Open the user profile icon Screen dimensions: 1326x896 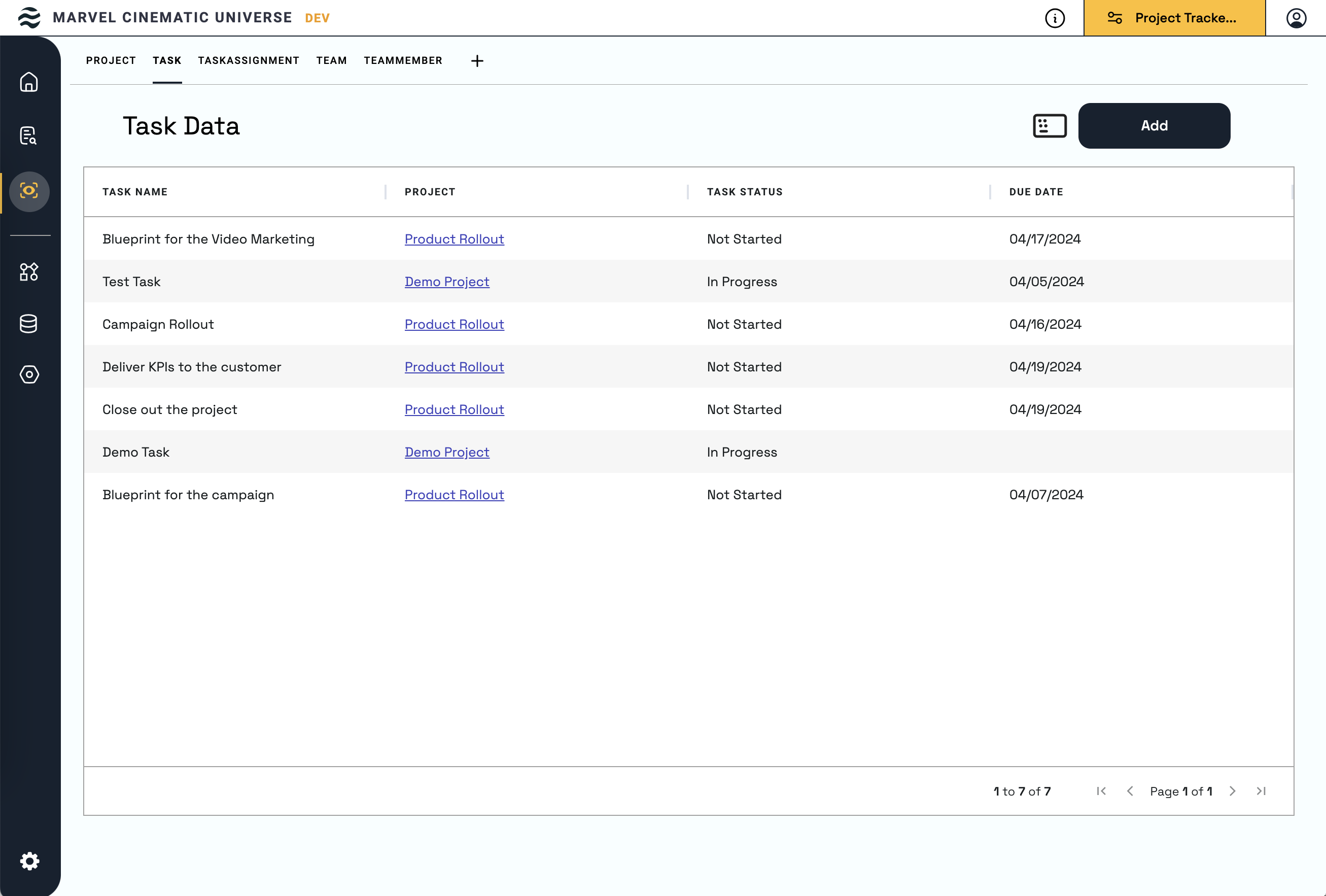pos(1296,18)
